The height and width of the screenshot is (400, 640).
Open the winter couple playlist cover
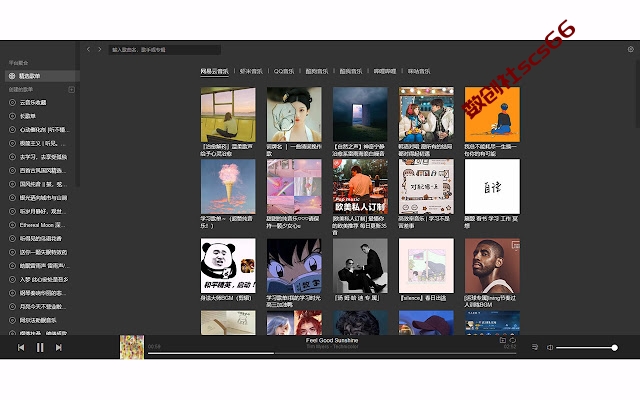[x=426, y=114]
